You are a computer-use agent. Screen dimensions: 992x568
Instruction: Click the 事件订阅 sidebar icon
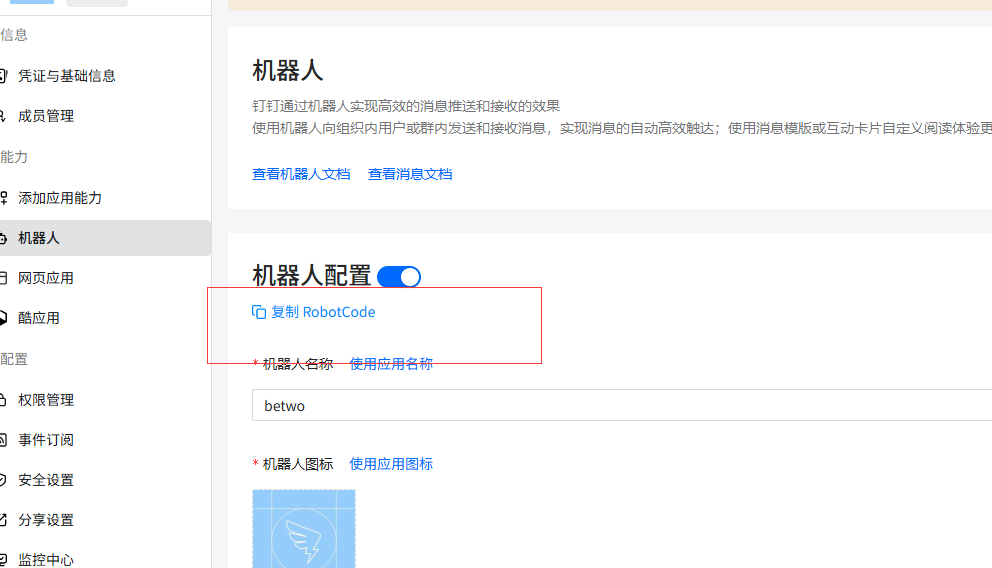3,440
